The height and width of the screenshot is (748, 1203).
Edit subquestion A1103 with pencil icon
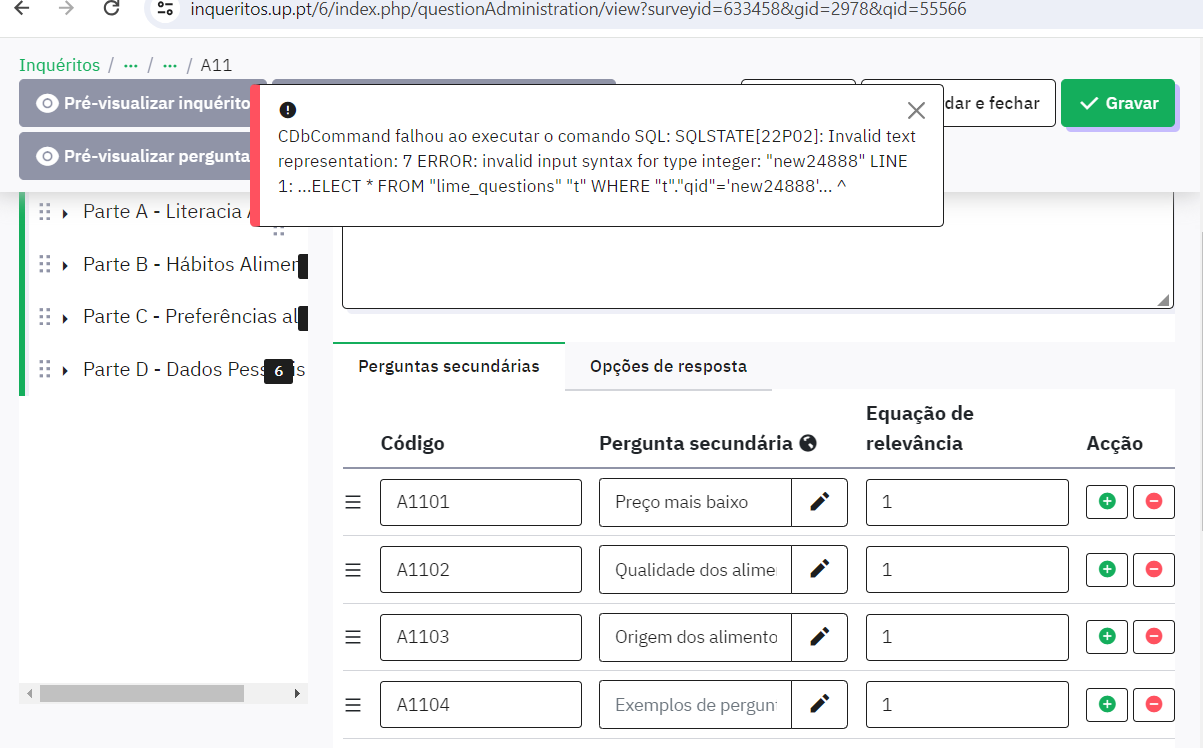tap(820, 637)
